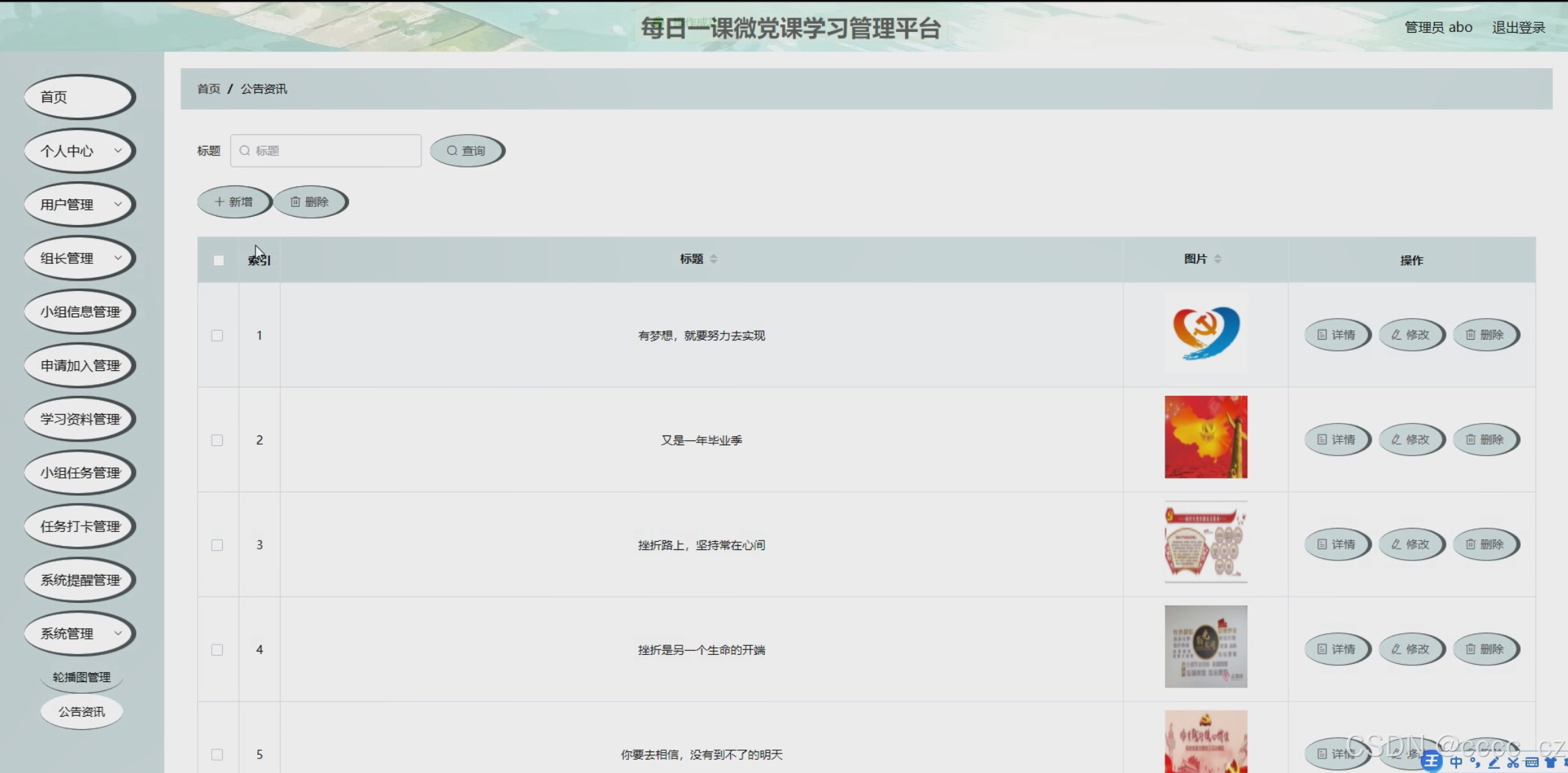Check the checkbox for row 2
Viewport: 1568px width, 773px height.
point(217,440)
